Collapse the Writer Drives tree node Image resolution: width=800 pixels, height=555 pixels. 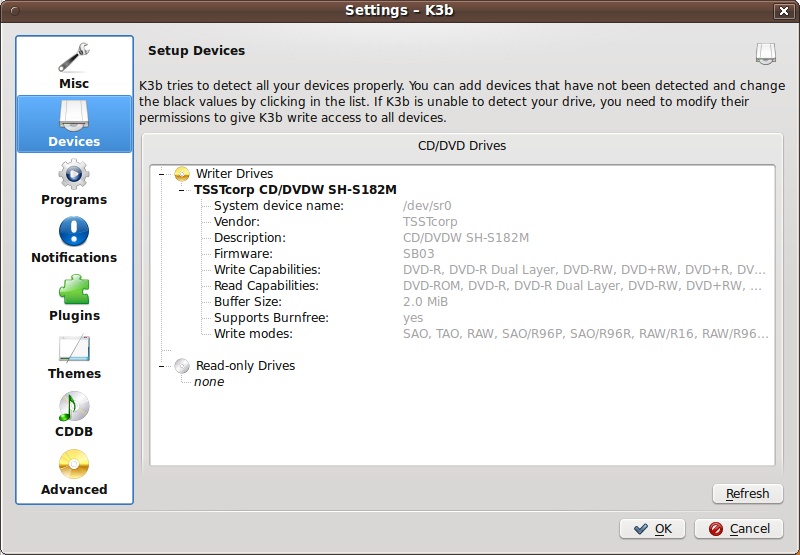tap(161, 174)
